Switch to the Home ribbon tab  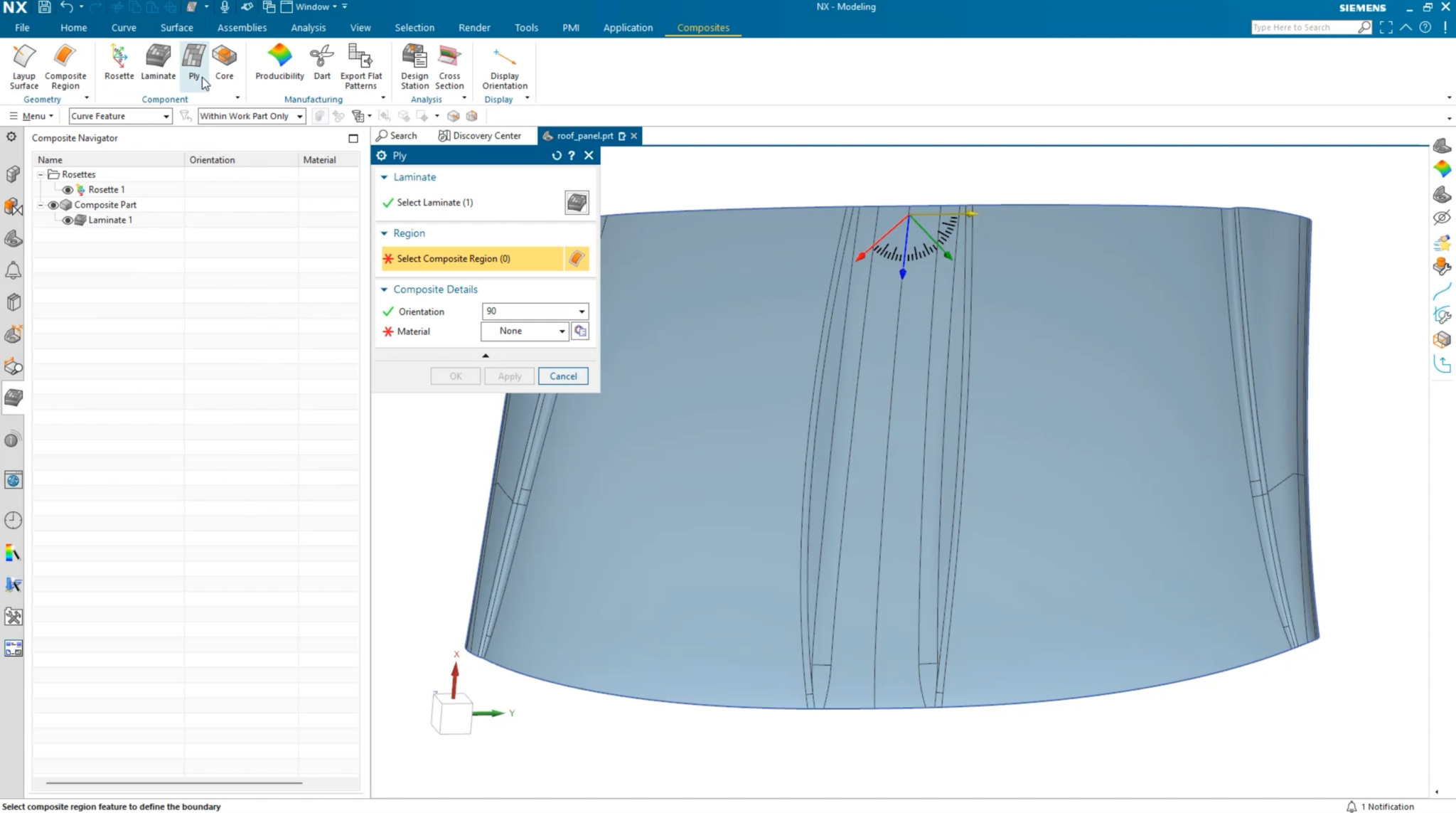click(73, 27)
